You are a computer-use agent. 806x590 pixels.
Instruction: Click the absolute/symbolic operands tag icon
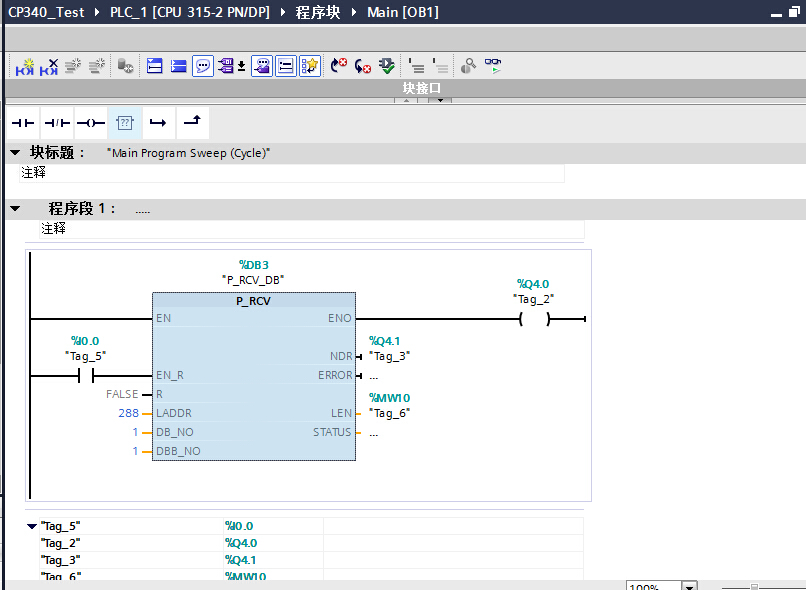(226, 66)
